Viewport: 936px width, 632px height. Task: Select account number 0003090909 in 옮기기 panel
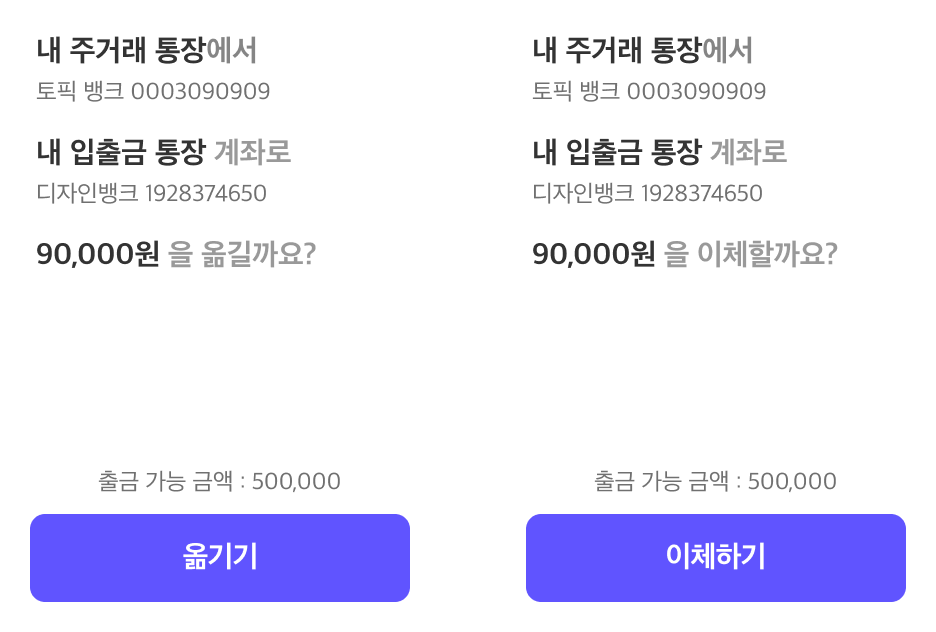pyautogui.click(x=201, y=92)
